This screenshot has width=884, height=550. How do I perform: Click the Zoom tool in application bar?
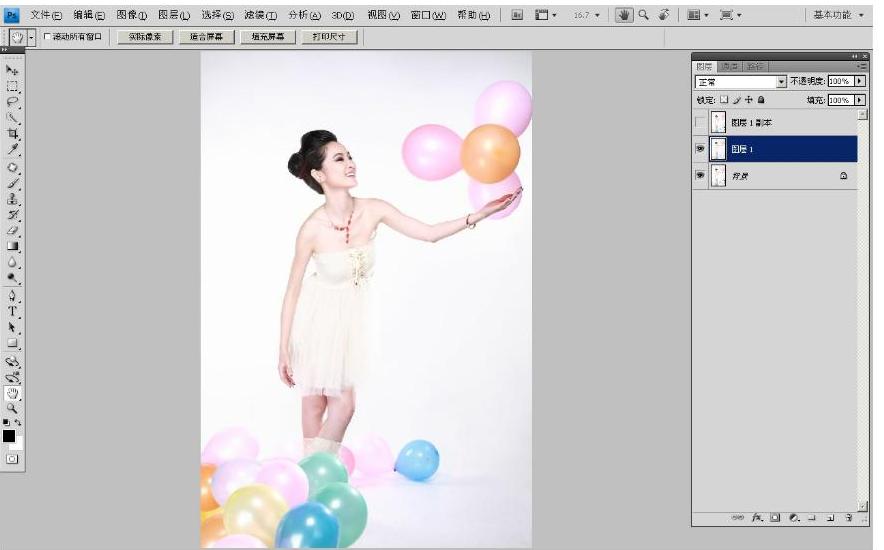pyautogui.click(x=643, y=15)
